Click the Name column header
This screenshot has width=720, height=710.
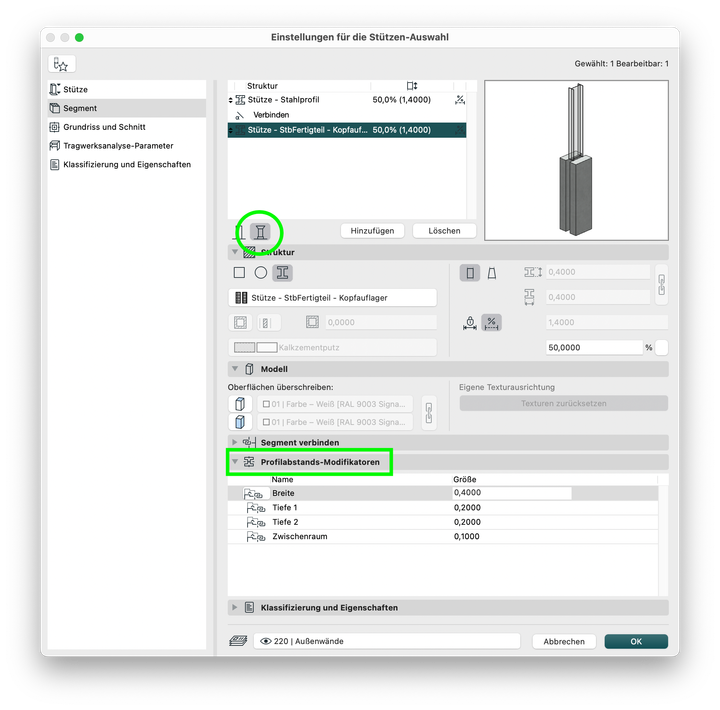pyautogui.click(x=282, y=479)
